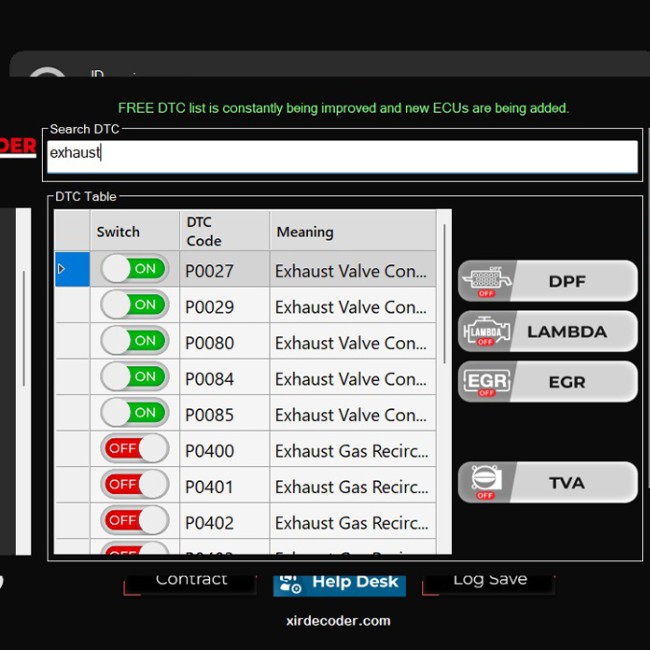Turn on the P0401 switch

pos(134,484)
